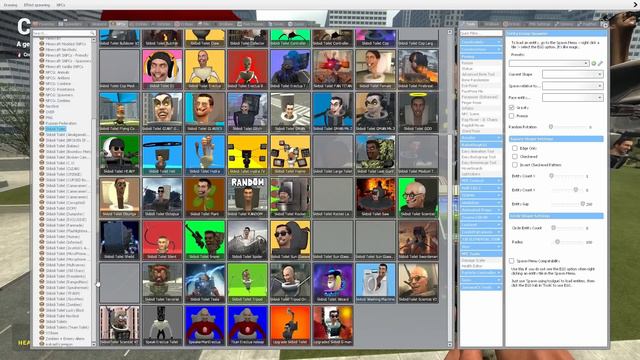640x360 pixels.
Task: Pick the Skibidi Toilet Tripod icon
Action: point(247,283)
